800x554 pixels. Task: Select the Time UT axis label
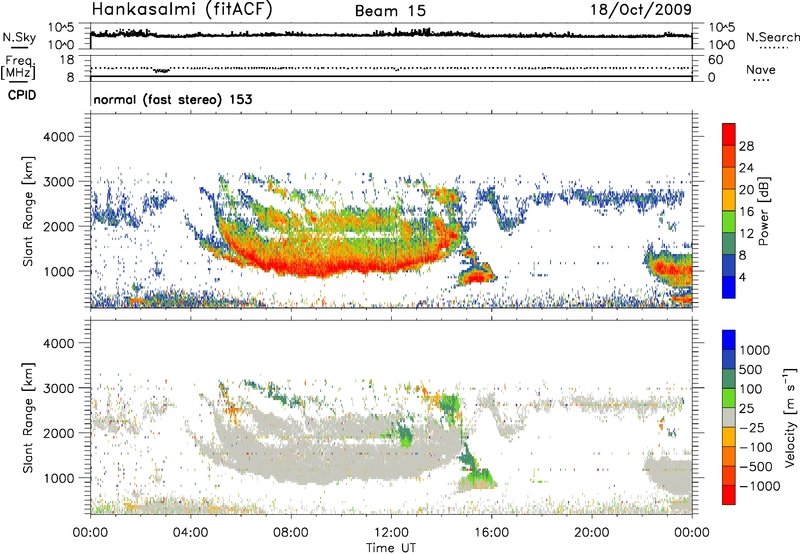(x=391, y=548)
